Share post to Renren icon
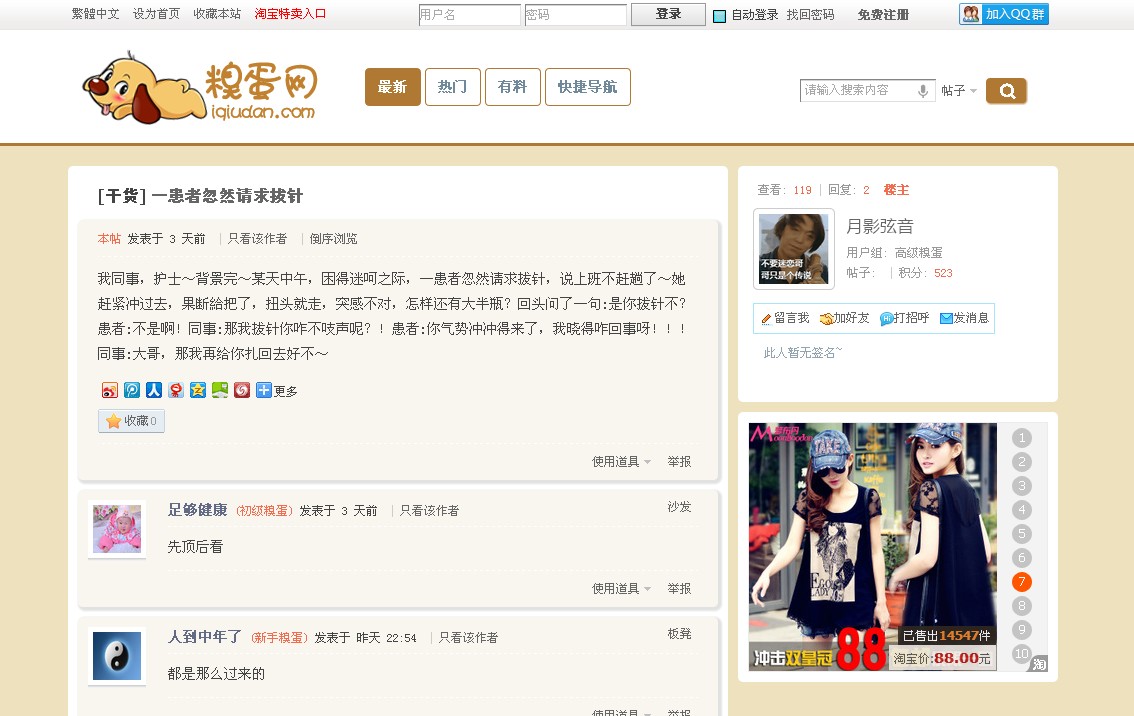This screenshot has width=1134, height=716. click(154, 391)
